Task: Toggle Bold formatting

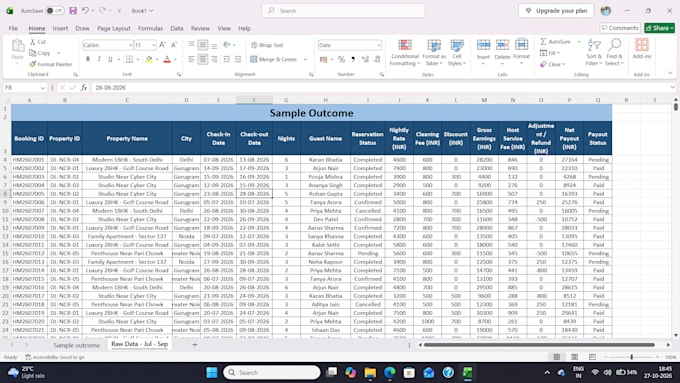Action: (88, 59)
